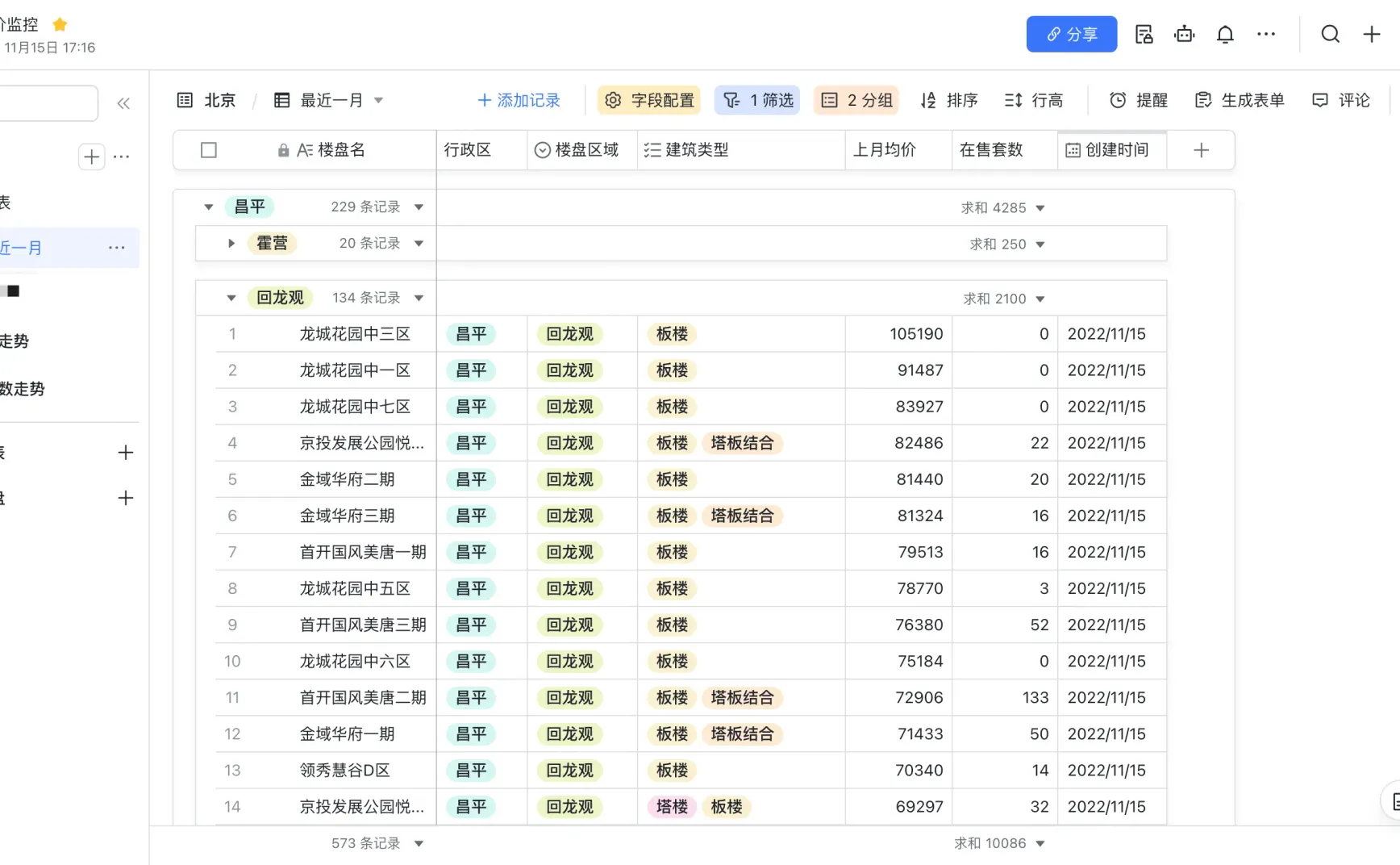Click the 领秀慧谷D区 cell

pos(344,771)
